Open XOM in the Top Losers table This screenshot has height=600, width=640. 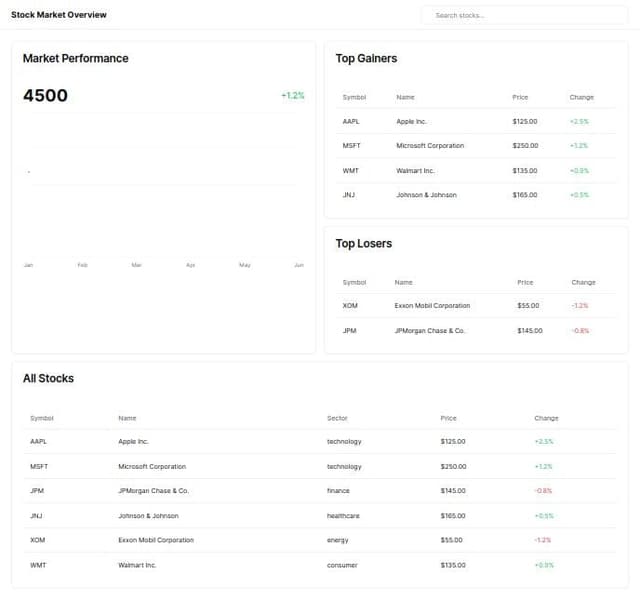pyautogui.click(x=350, y=306)
